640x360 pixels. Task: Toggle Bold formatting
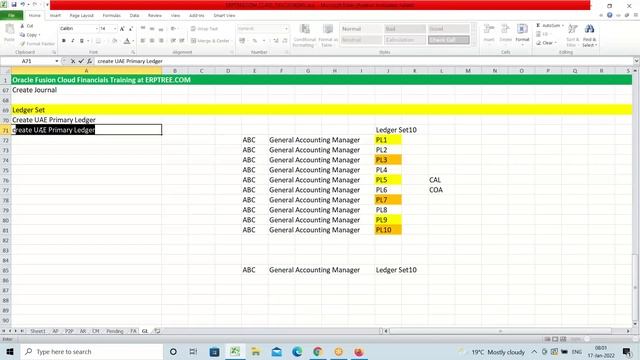point(64,41)
